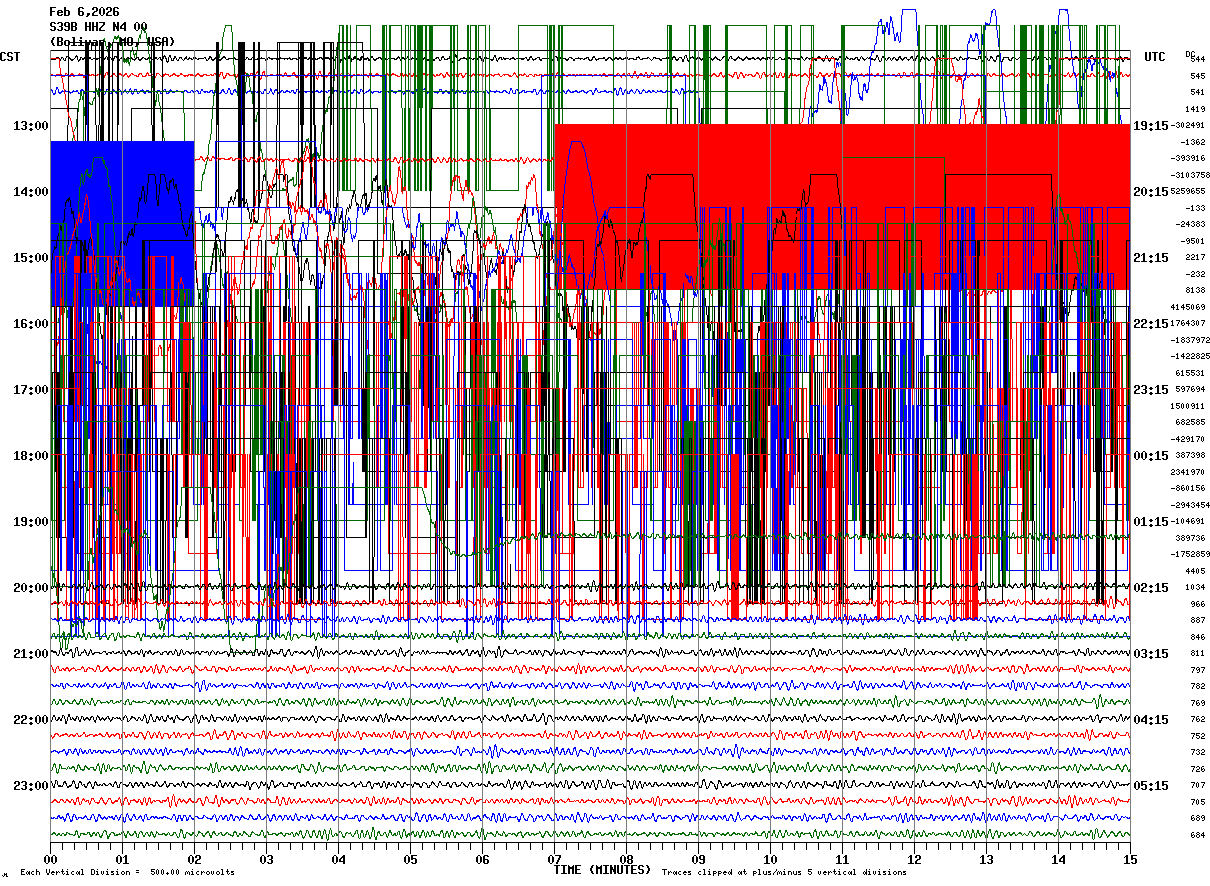The width and height of the screenshot is (1210, 886).
Task: Click the 02:15 UTC time label
Action: point(1151,588)
